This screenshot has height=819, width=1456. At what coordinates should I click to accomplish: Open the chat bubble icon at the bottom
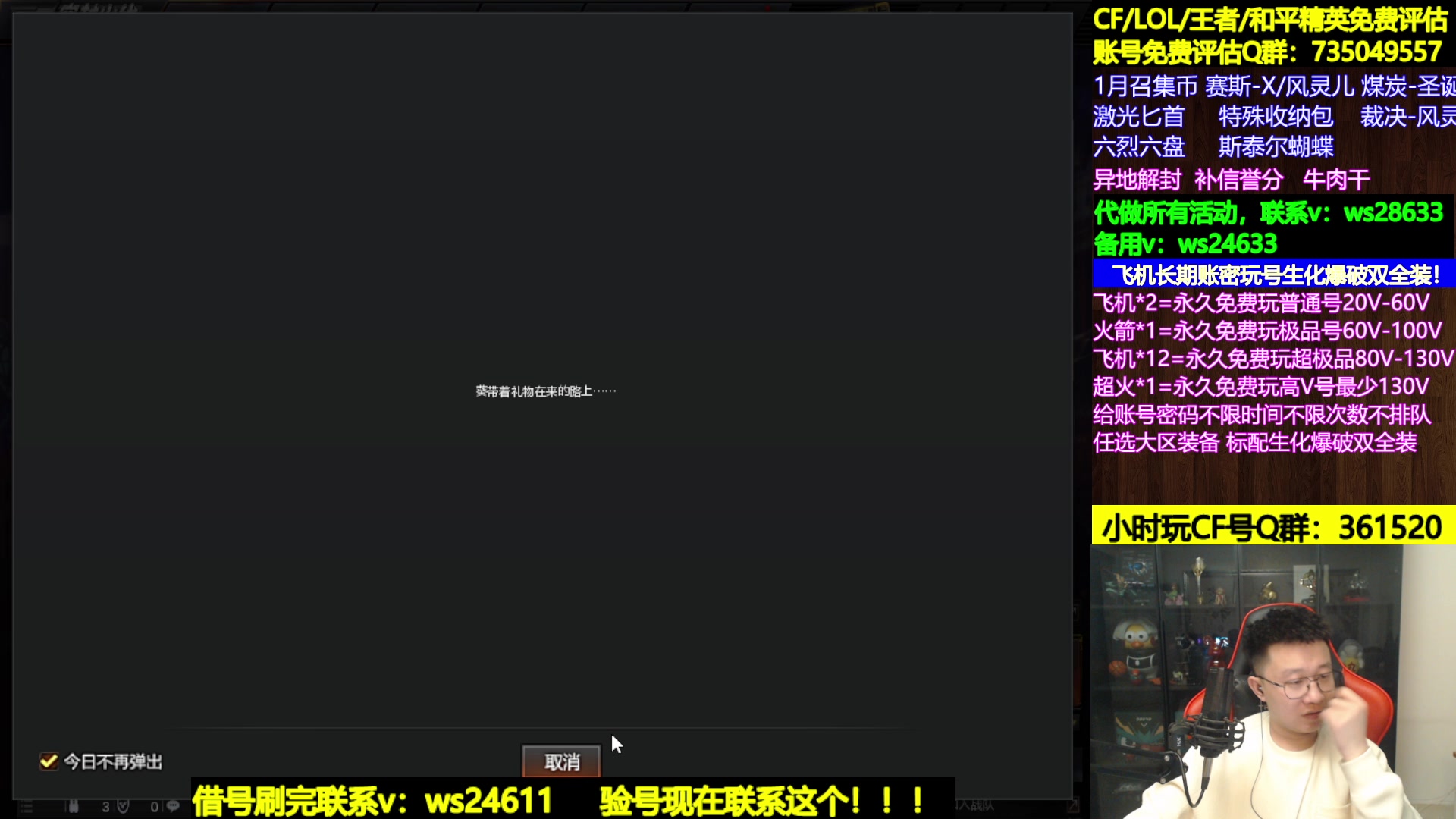coord(173,806)
